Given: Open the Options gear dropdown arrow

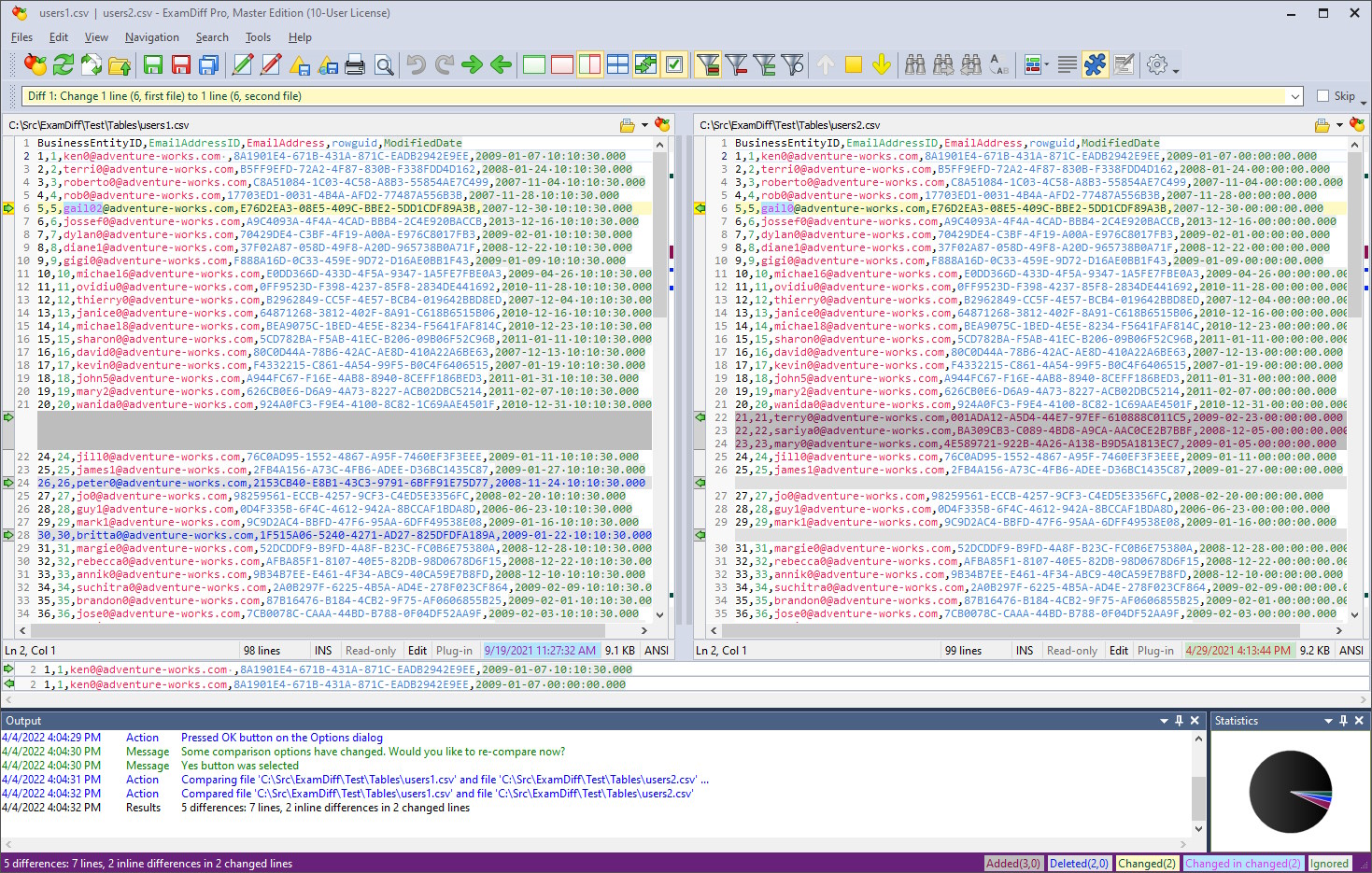Looking at the screenshot, I should coord(1176,70).
